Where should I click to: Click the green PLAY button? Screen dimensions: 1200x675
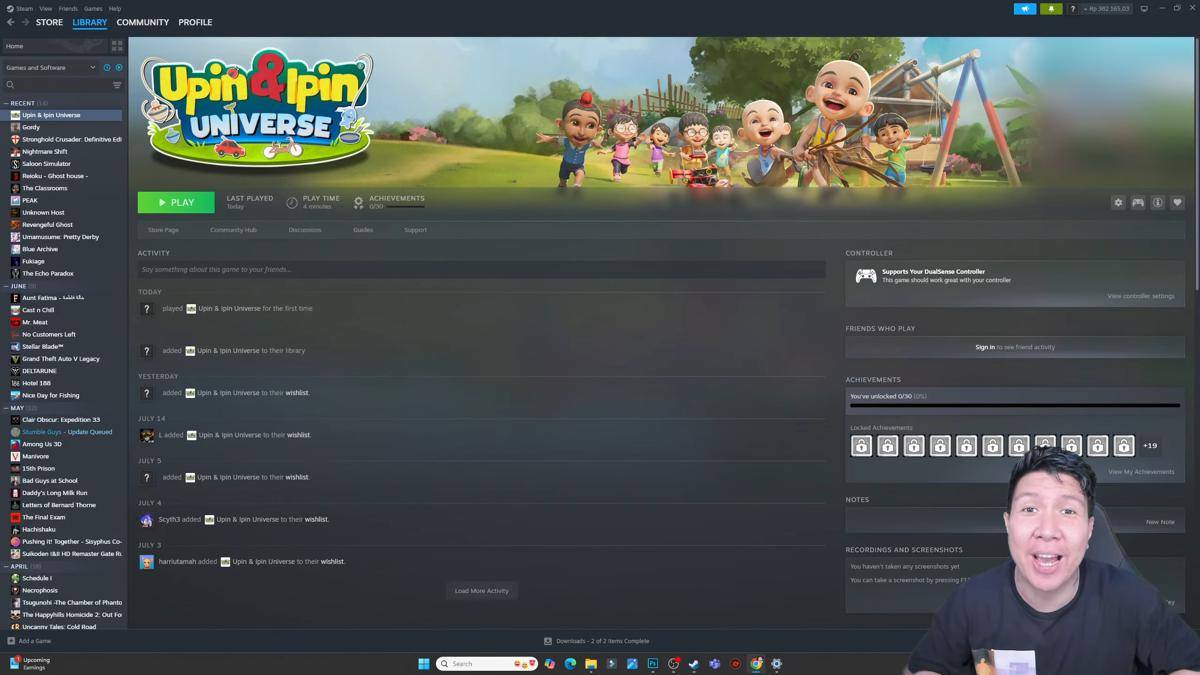click(176, 202)
